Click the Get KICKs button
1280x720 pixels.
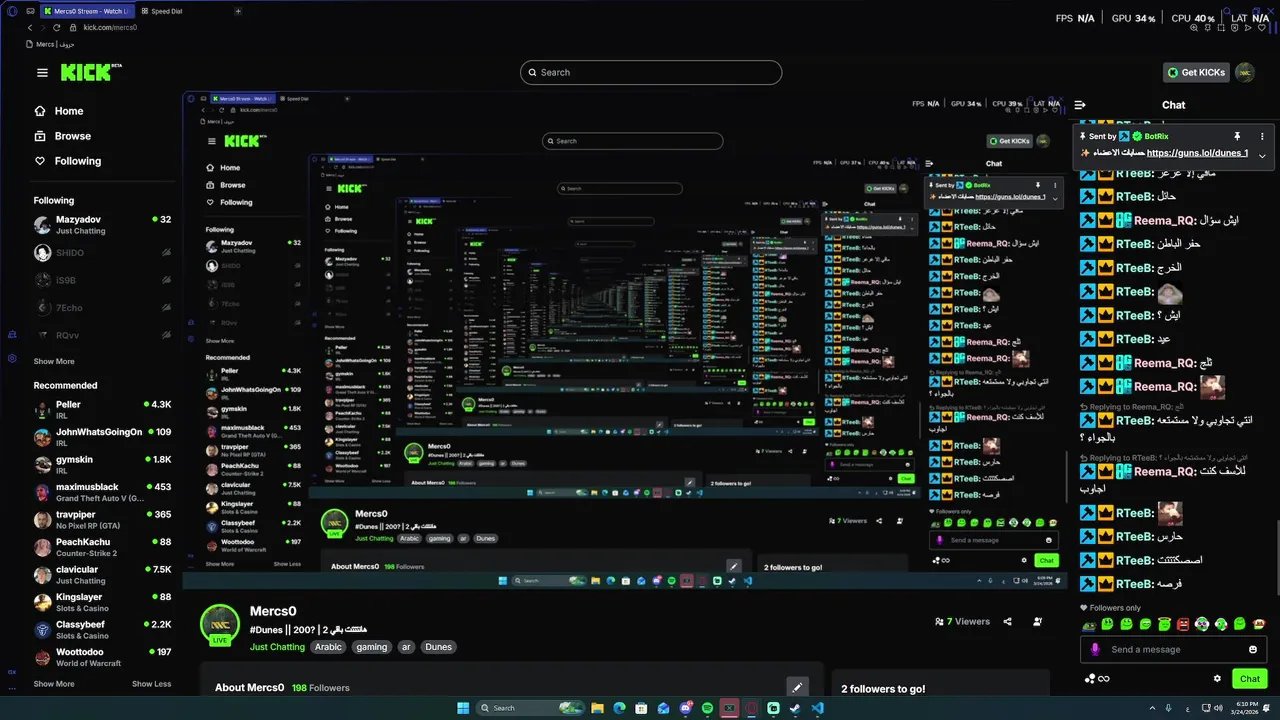click(1196, 72)
